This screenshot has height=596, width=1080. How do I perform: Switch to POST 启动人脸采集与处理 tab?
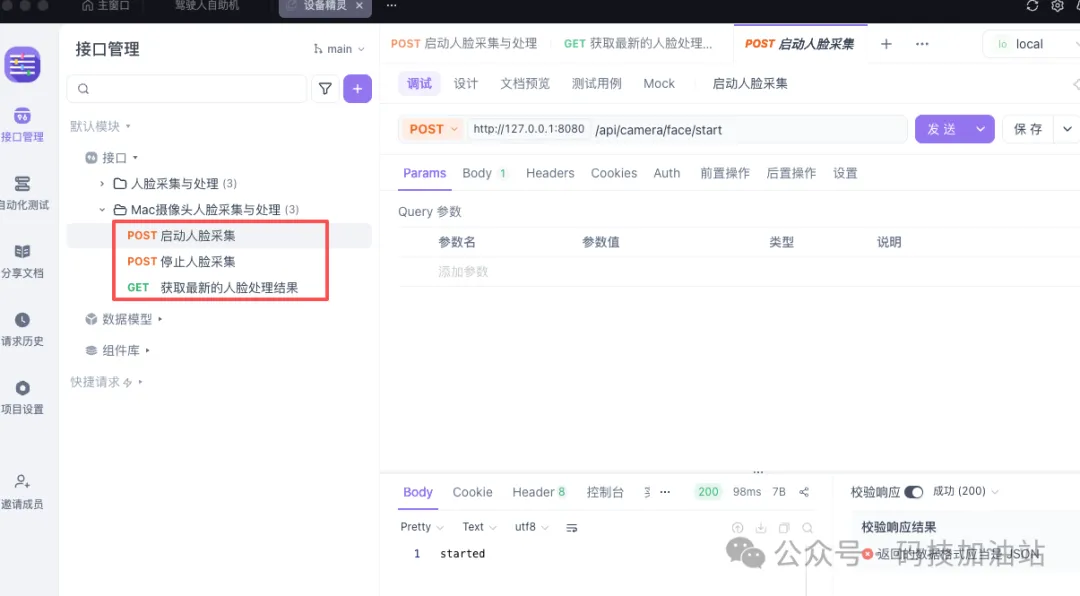coord(464,43)
